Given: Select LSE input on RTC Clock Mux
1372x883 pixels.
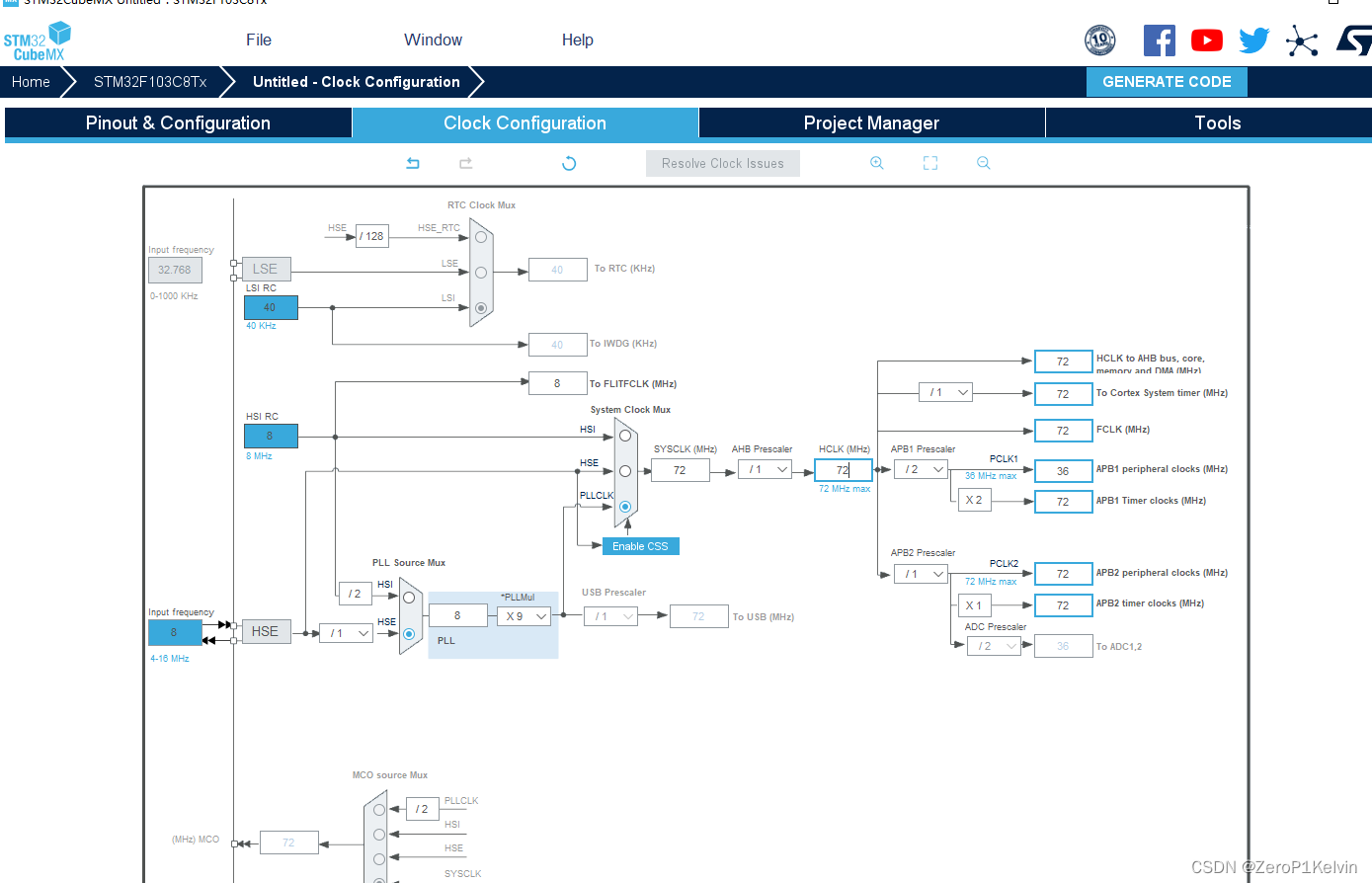Looking at the screenshot, I should click(x=481, y=273).
